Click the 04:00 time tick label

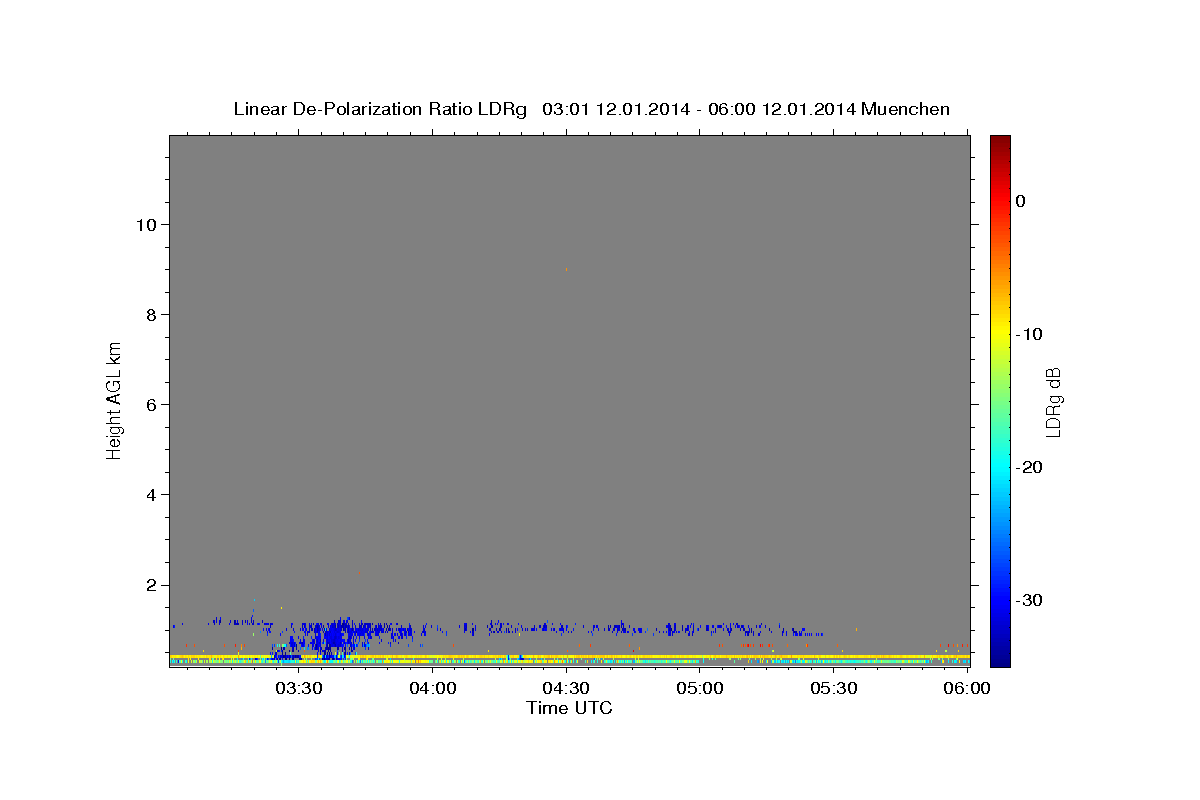tap(432, 688)
